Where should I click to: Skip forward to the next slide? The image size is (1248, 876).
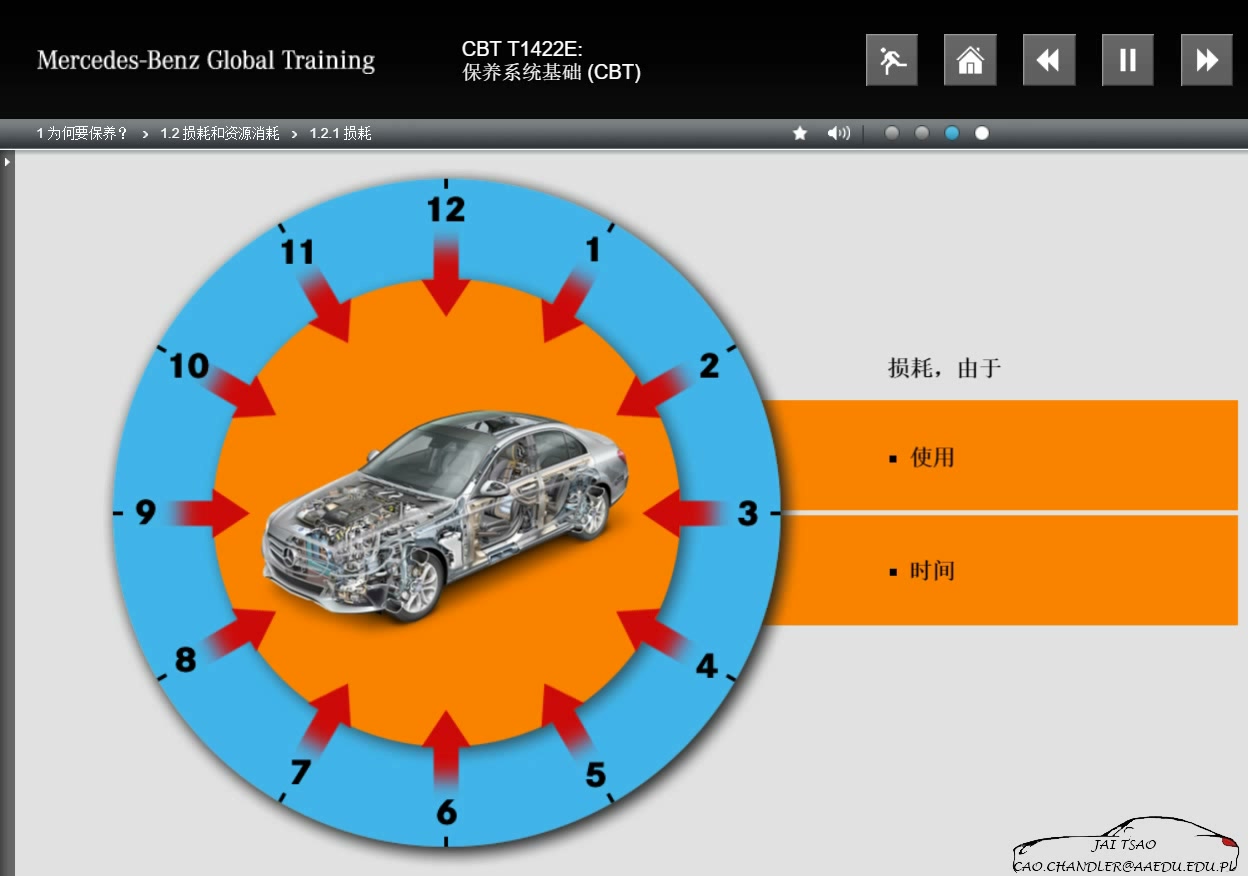coord(1207,60)
